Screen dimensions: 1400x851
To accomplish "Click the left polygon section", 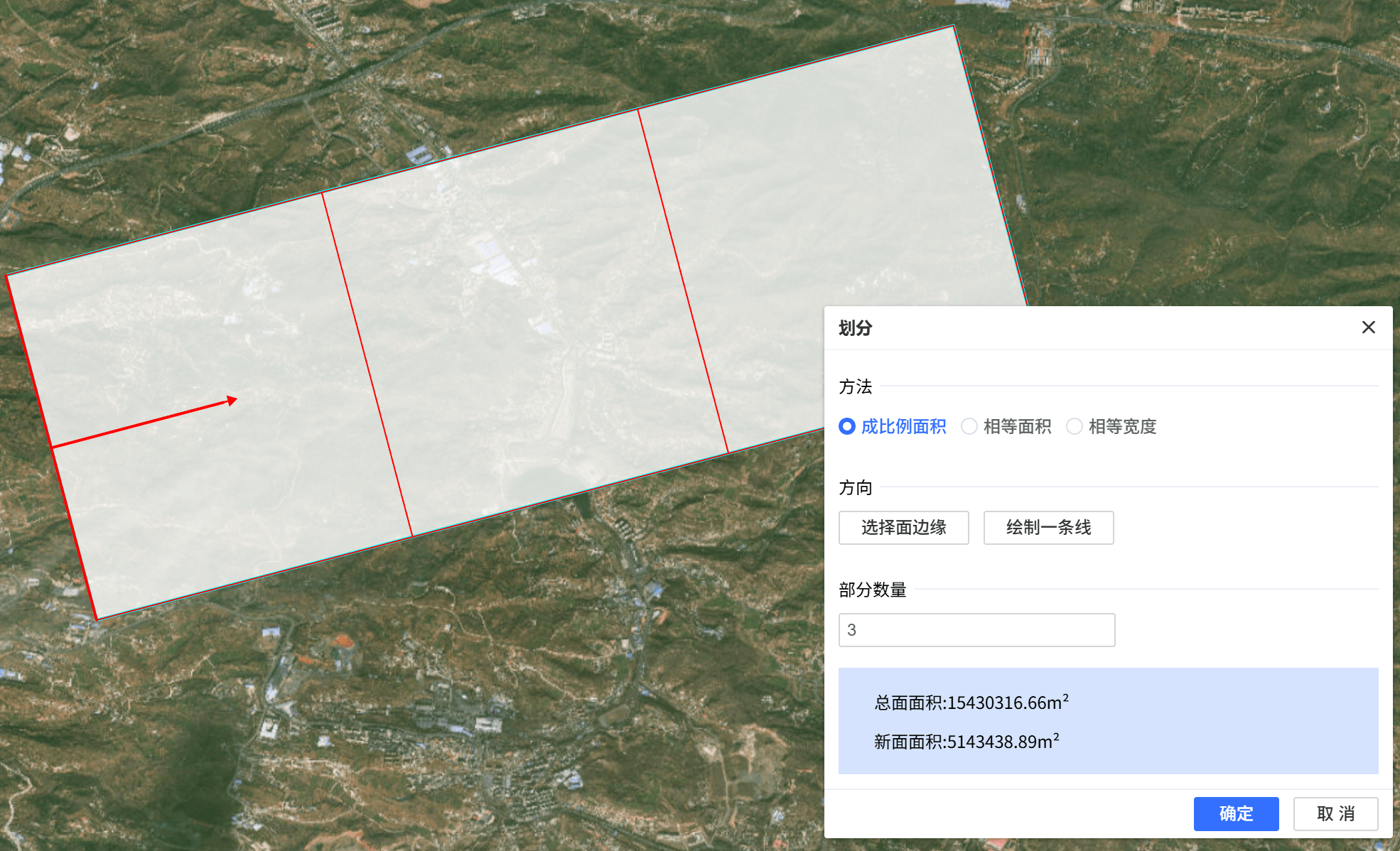I will pyautogui.click(x=213, y=497).
